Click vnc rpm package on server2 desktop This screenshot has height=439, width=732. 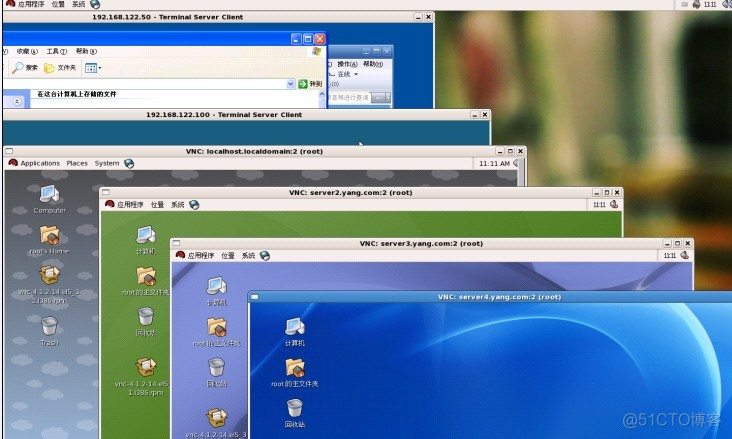click(x=145, y=369)
